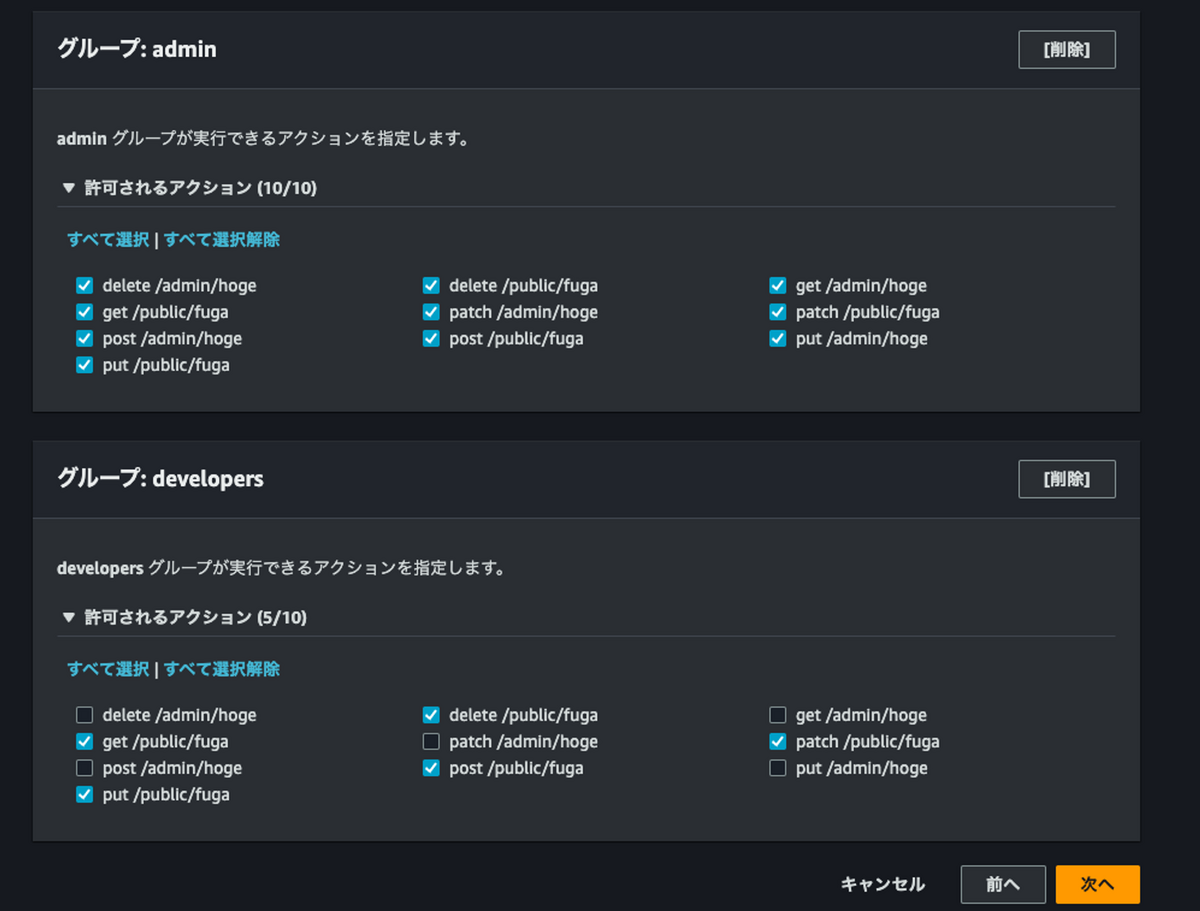The image size is (1200, 911).
Task: Disable patch /admin/hoge for admin group
Action: [430, 312]
